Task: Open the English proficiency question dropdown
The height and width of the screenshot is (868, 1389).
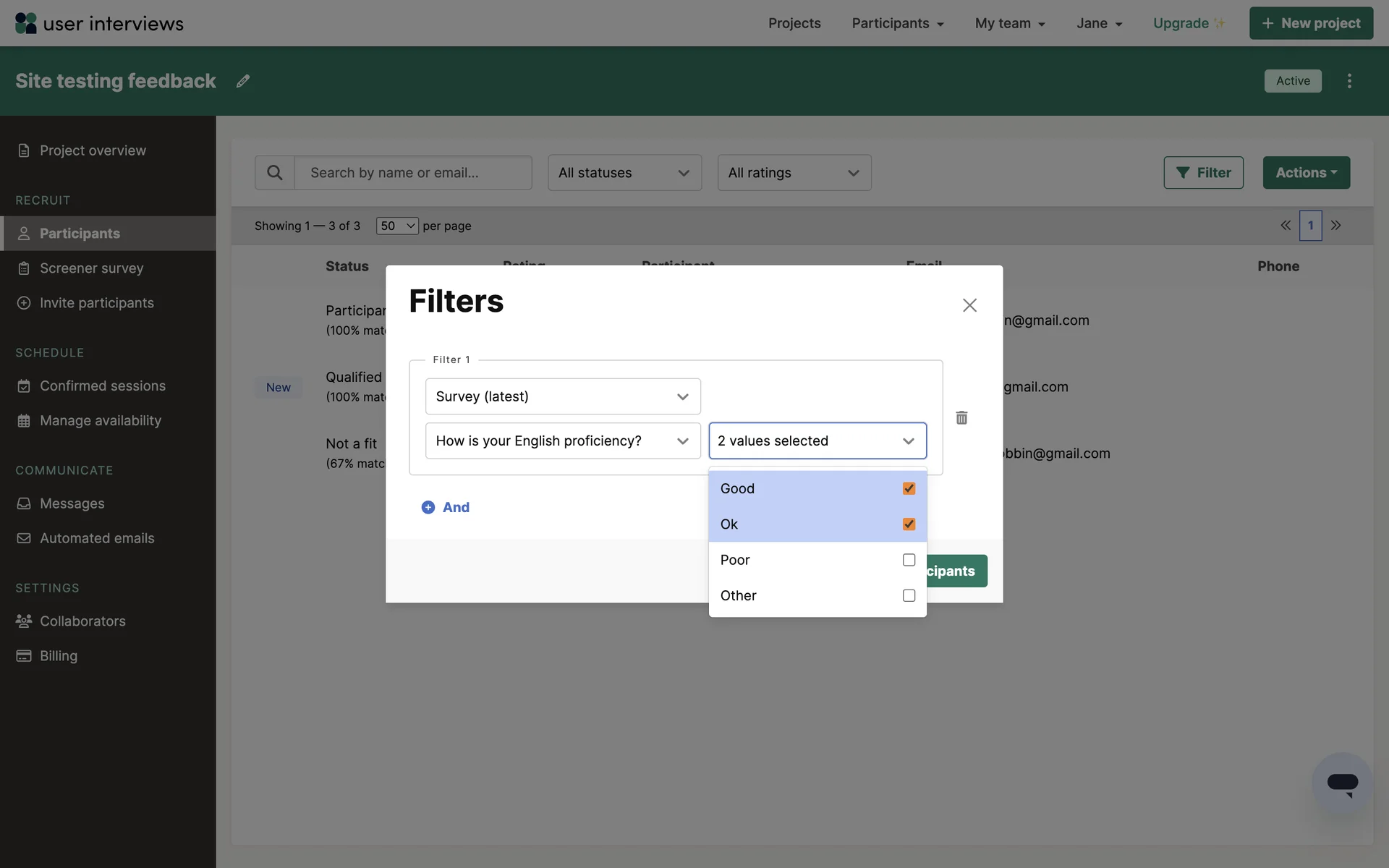Action: coord(563,441)
